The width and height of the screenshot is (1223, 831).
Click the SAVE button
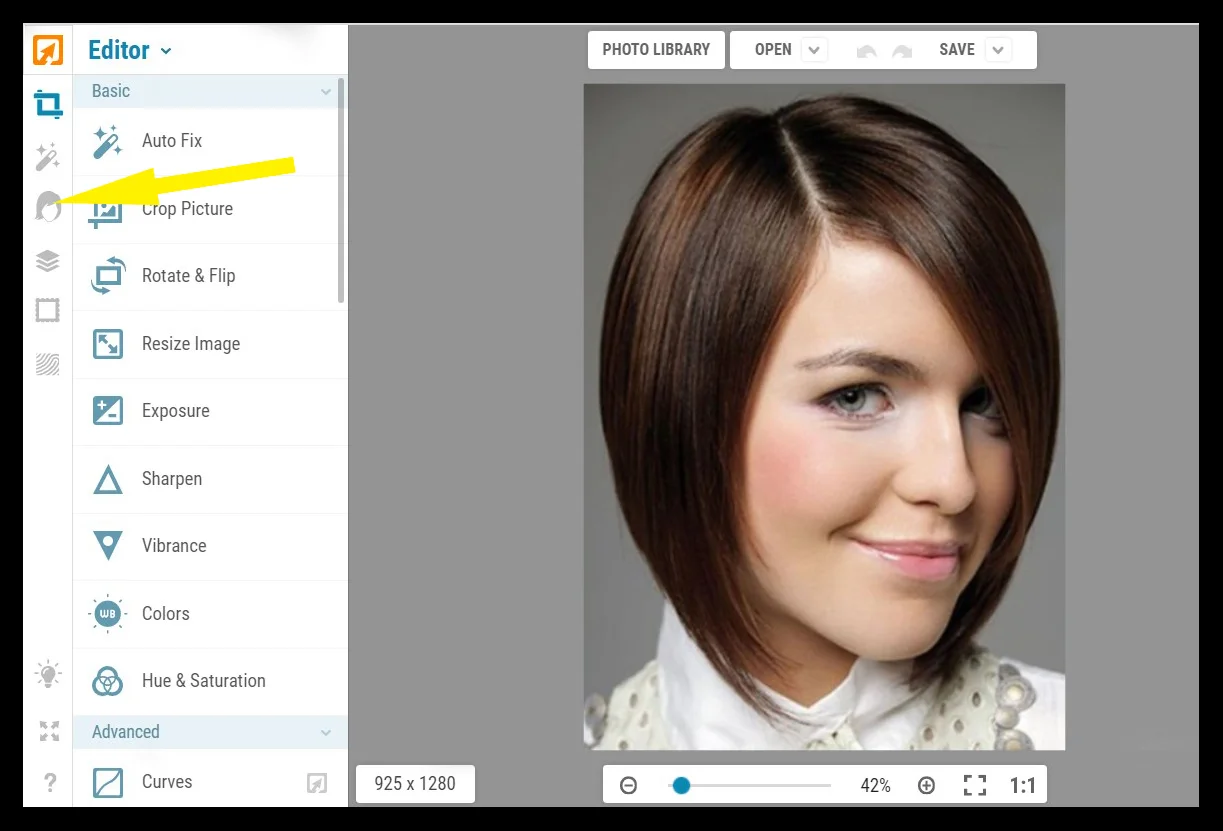(x=957, y=50)
